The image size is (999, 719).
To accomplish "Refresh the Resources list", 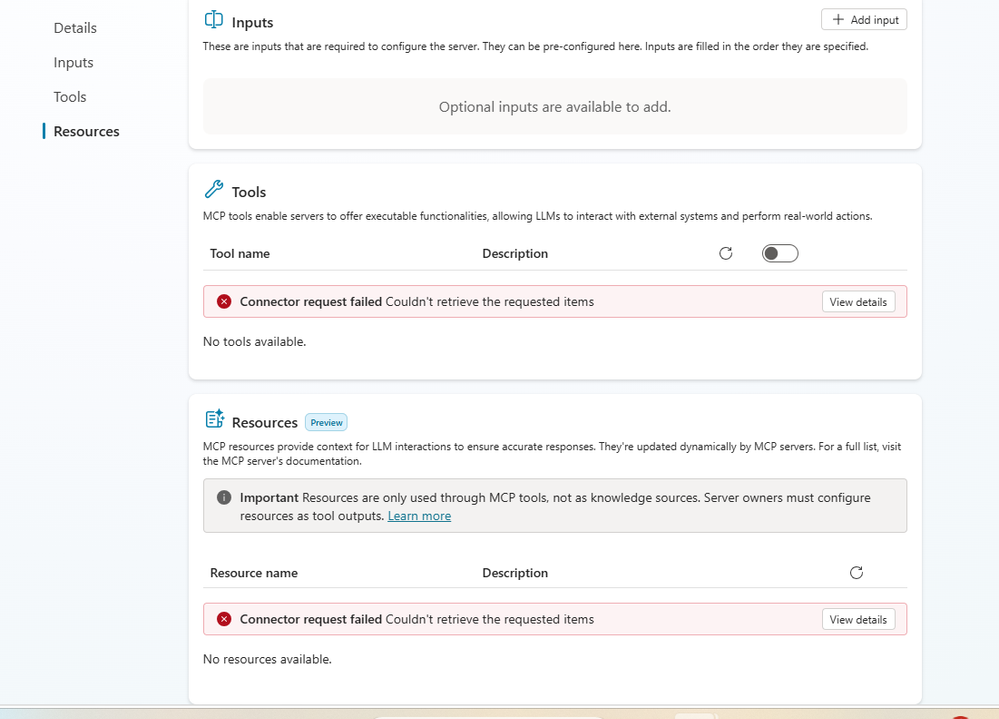I will [x=856, y=573].
